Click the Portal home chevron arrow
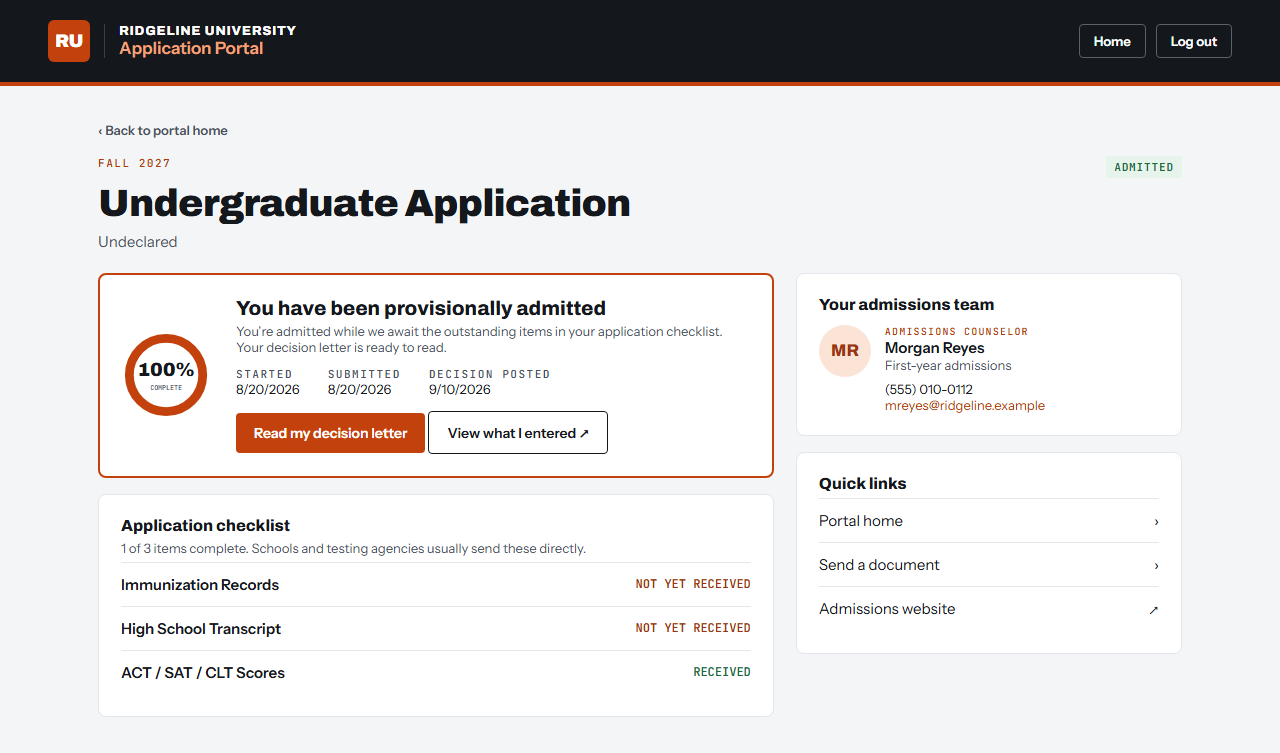Screen dimensions: 1280x753 pyautogui.click(x=1156, y=522)
